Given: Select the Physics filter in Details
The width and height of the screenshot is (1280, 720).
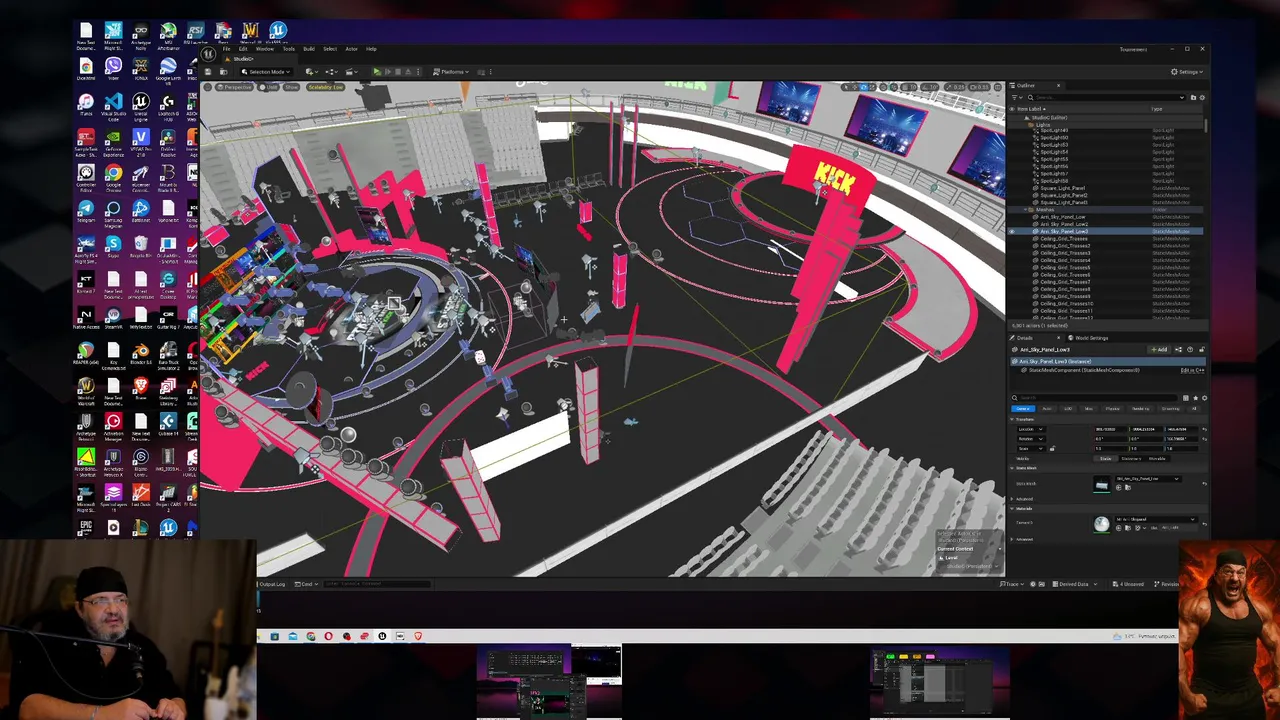Looking at the screenshot, I should 1113,409.
